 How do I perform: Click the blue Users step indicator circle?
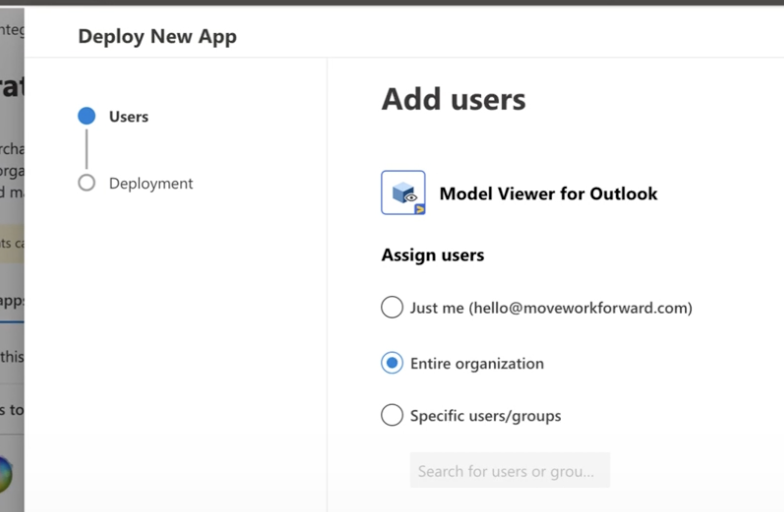[87, 116]
